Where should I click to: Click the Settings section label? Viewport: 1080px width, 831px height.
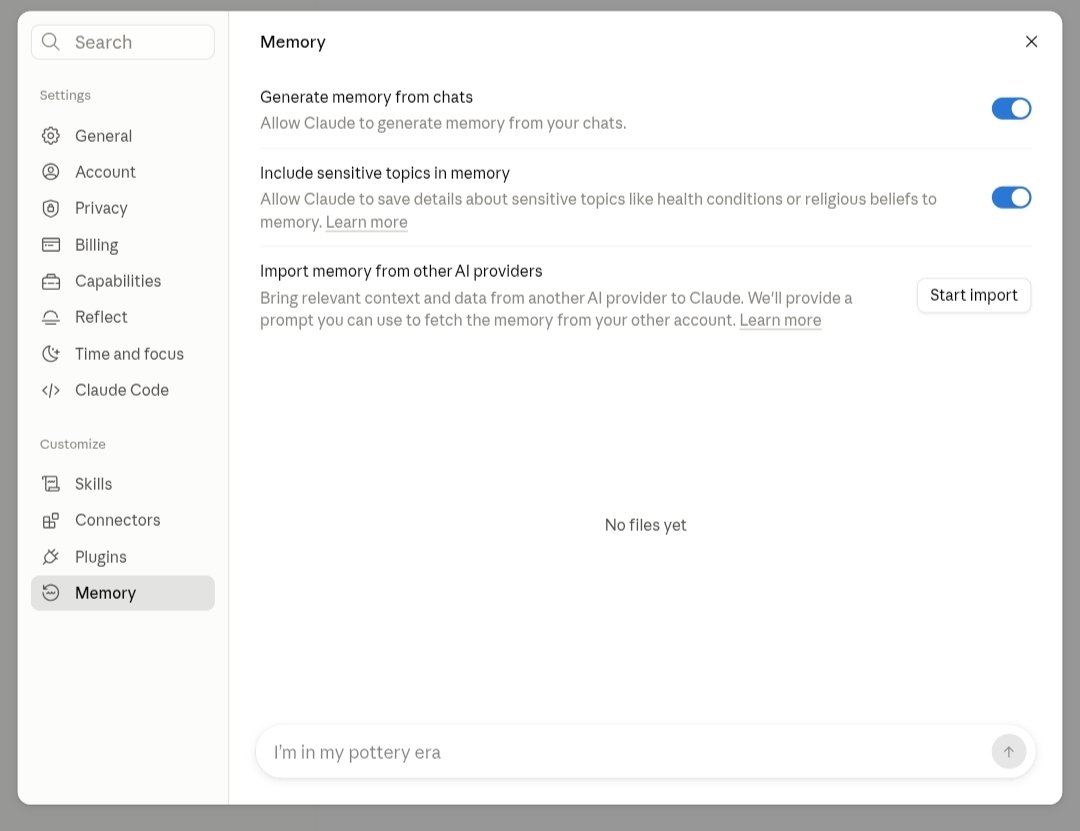tap(65, 95)
